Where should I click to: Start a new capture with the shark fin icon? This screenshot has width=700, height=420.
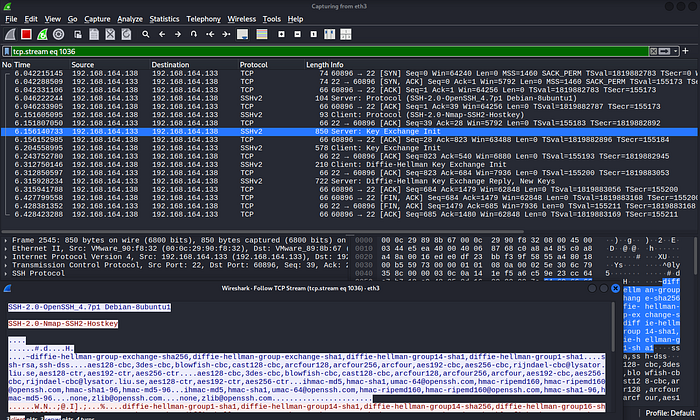pos(10,34)
